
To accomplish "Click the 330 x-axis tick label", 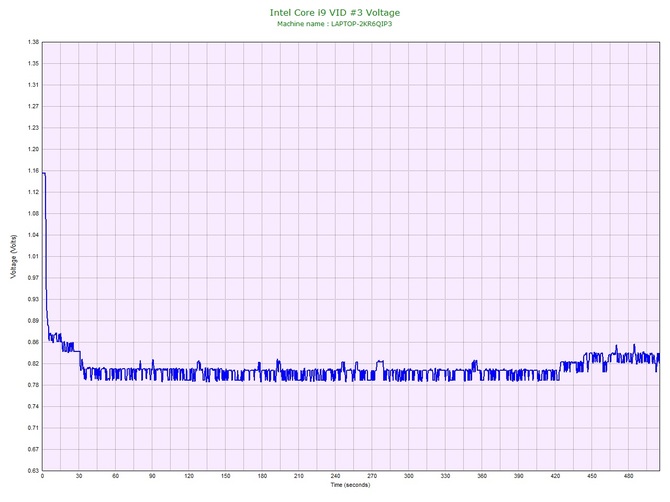I will pyautogui.click(x=445, y=476).
